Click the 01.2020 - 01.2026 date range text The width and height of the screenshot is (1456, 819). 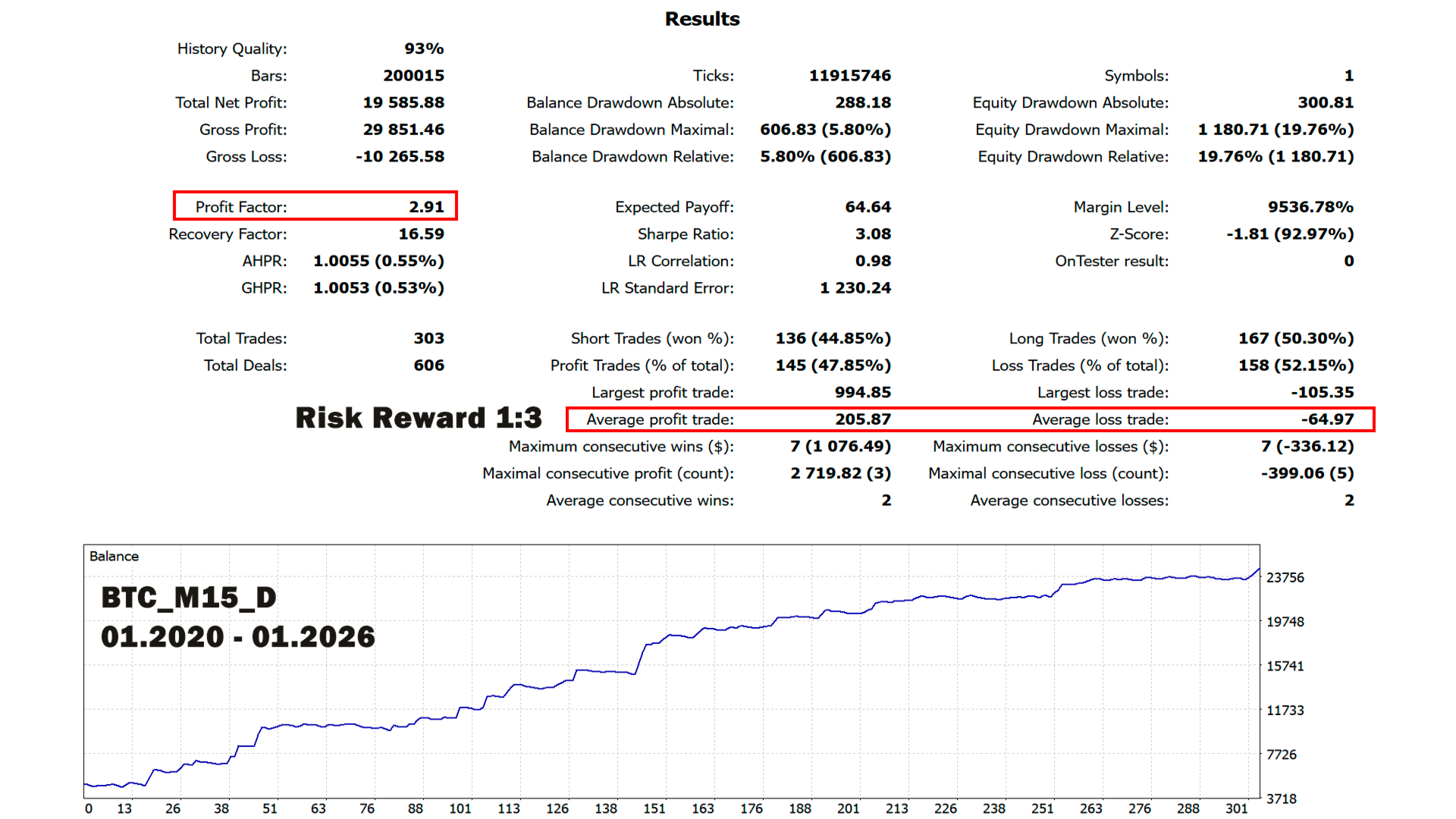coord(238,637)
